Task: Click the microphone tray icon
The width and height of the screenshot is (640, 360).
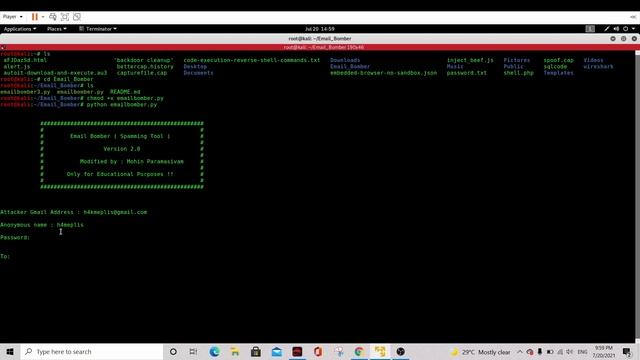Action: pyautogui.click(x=540, y=352)
